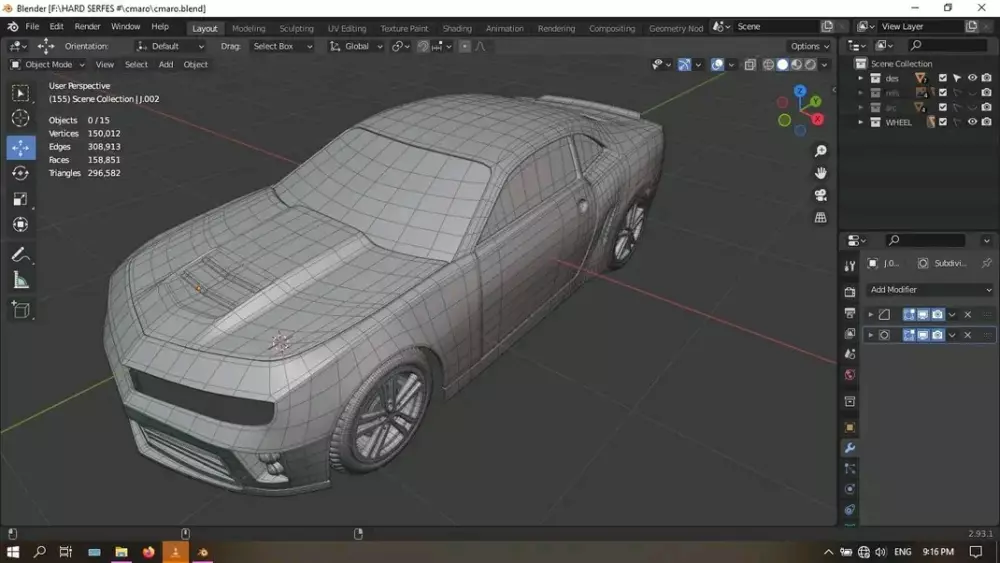The image size is (1000, 563).
Task: Click the camera view icon in viewport
Action: 821,195
